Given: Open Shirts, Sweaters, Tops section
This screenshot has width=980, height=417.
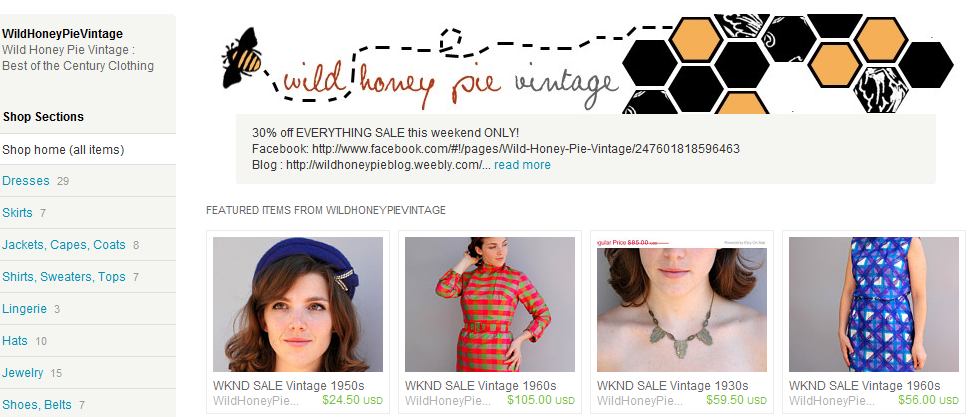Looking at the screenshot, I should [64, 276].
